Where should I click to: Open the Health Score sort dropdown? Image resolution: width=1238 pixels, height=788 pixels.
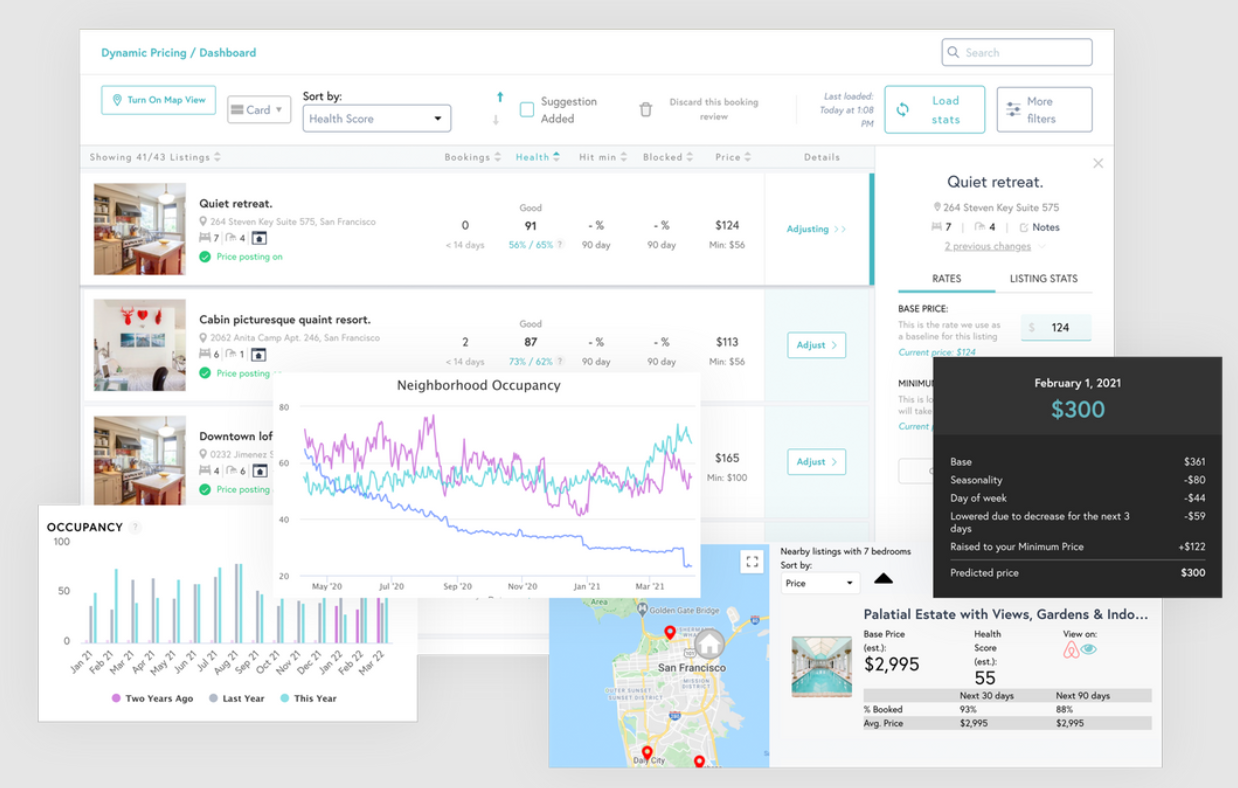(377, 119)
